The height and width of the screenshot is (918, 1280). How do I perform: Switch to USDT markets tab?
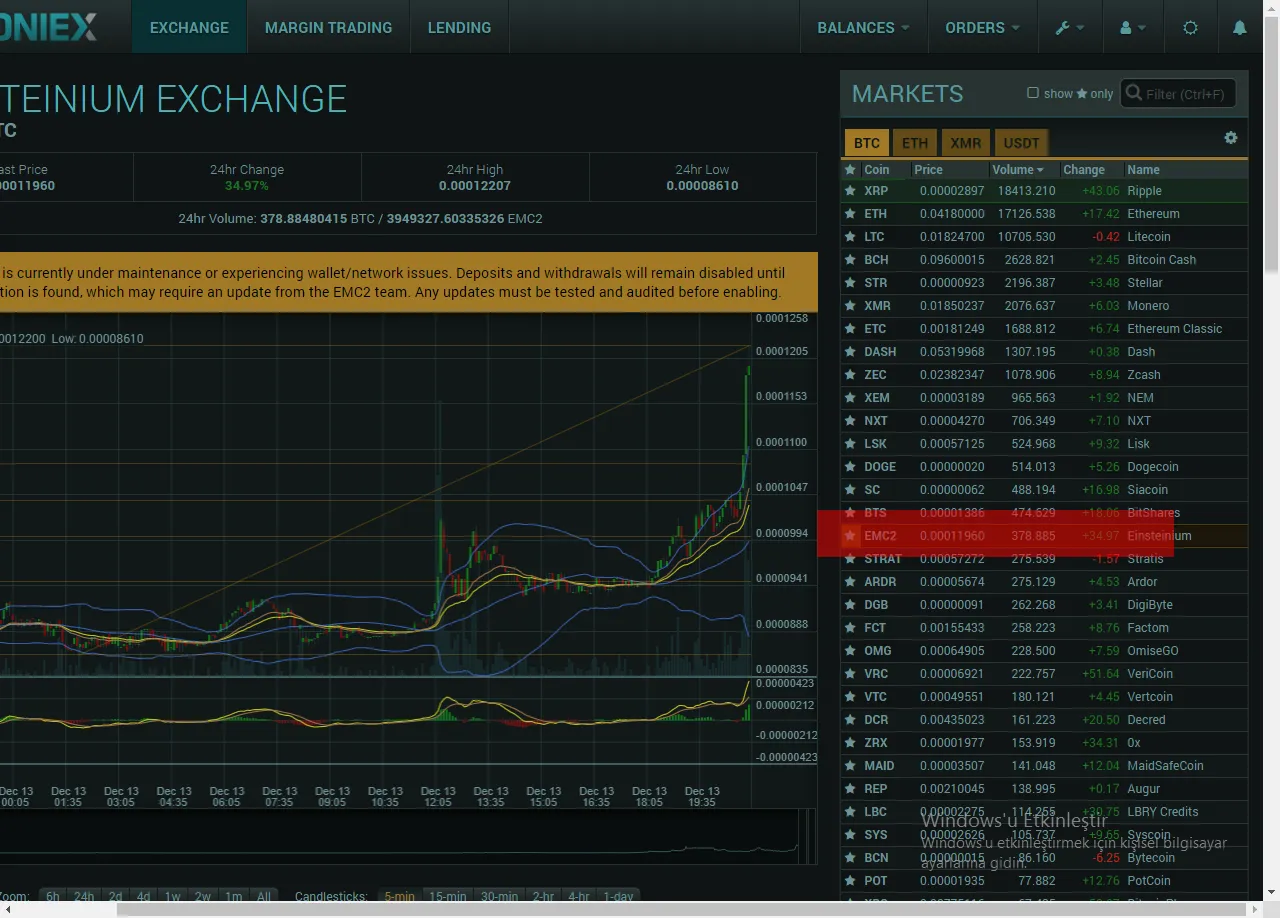pyautogui.click(x=1021, y=143)
